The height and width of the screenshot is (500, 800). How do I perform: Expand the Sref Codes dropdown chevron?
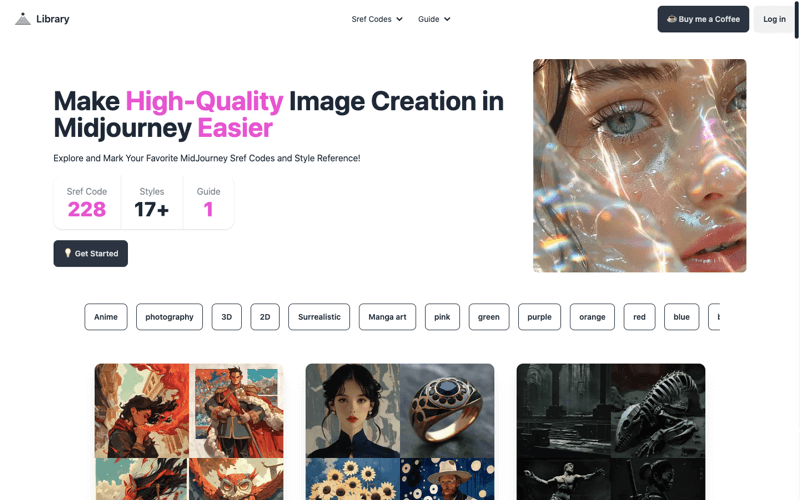399,19
